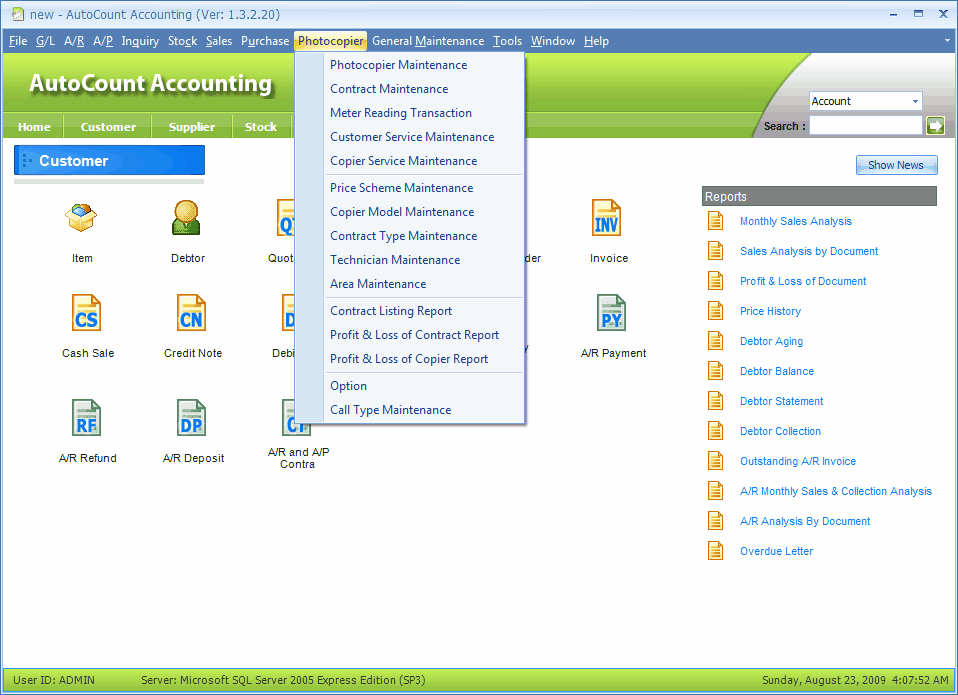Choose Area Maintenance
This screenshot has width=958, height=695.
409,283
